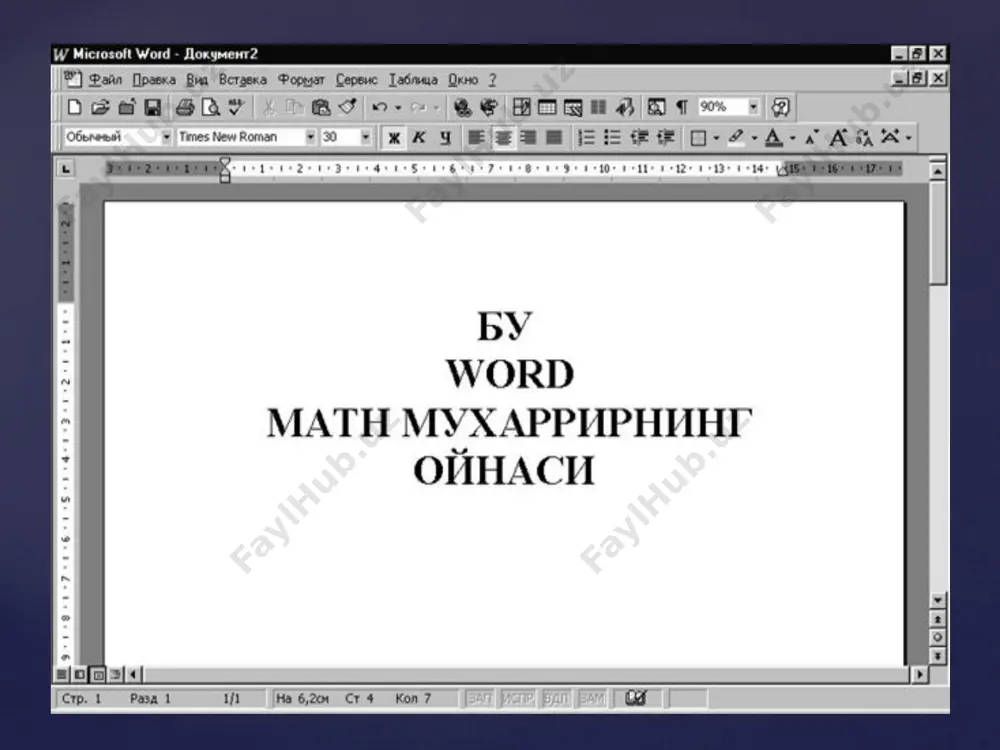Open the Tables and Borders toolbar icon

521,107
